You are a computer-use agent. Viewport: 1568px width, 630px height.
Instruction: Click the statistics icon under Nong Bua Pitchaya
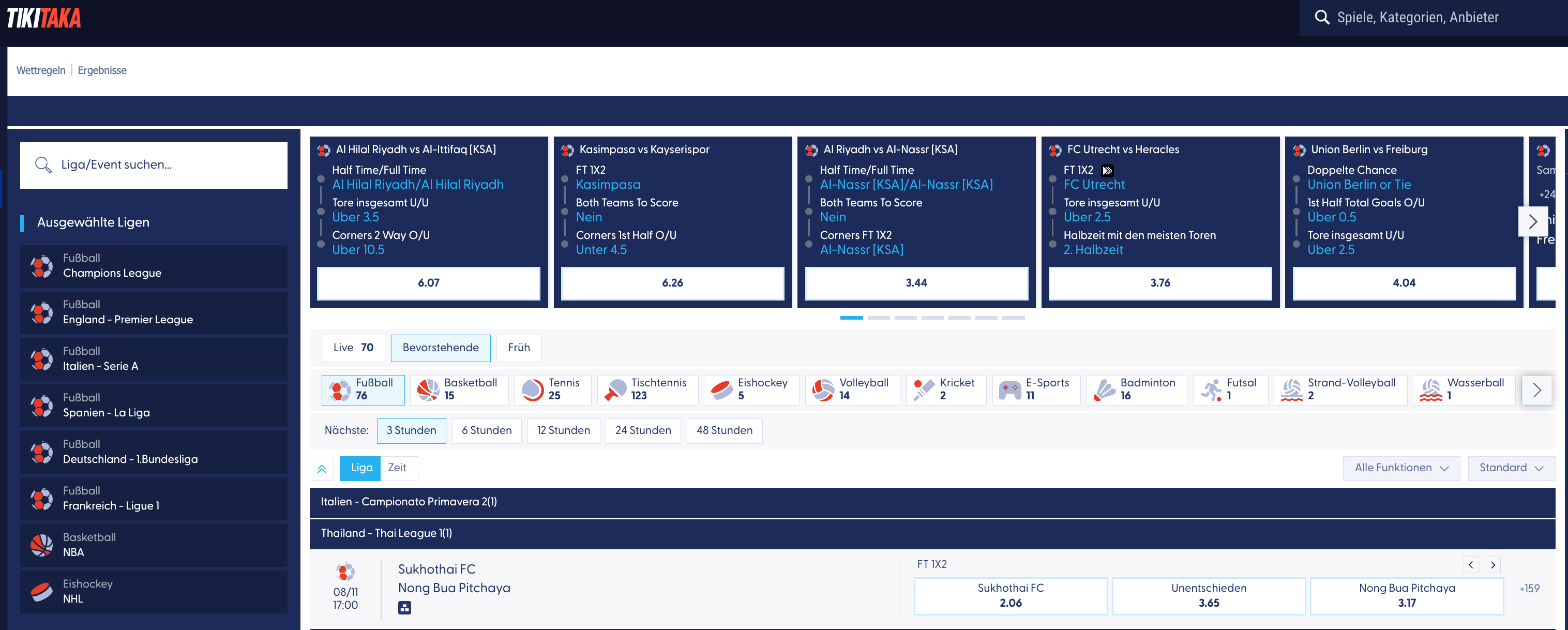(404, 607)
